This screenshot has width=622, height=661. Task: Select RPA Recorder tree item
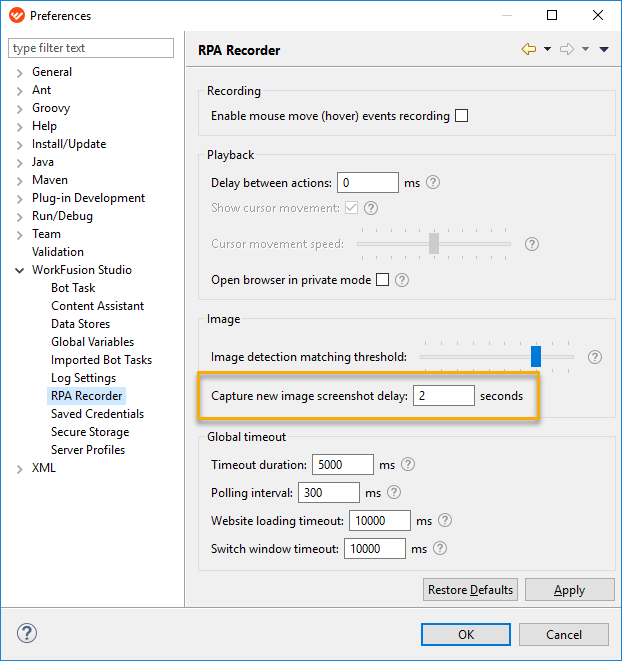coord(86,396)
